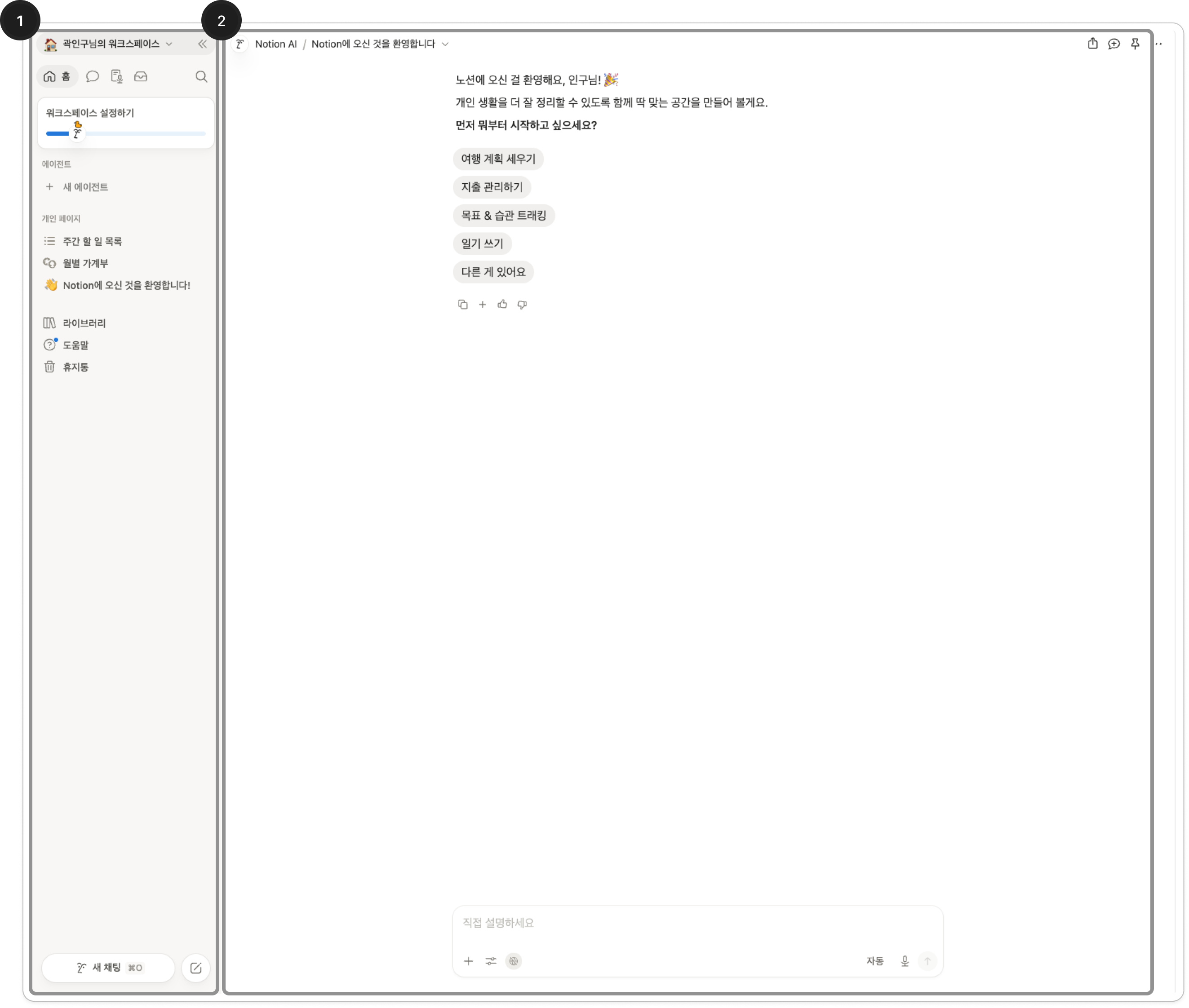Open the 워크스페이스 설정하기 card
Viewport: 1189px width, 1008px height.
(126, 123)
